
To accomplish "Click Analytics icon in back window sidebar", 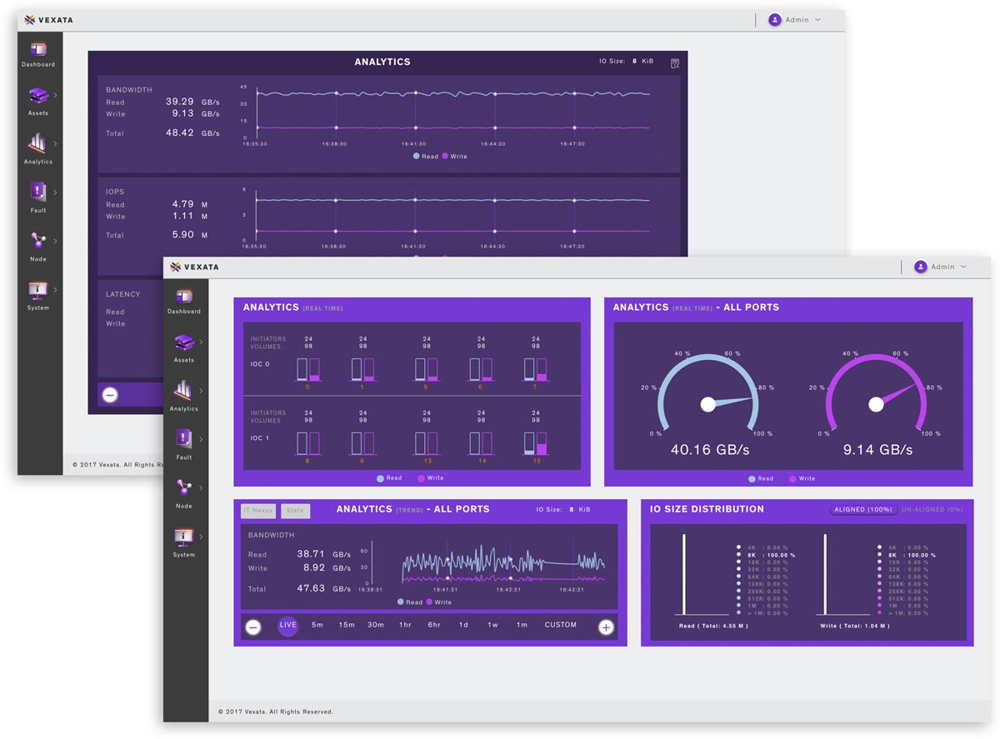I will point(38,147).
